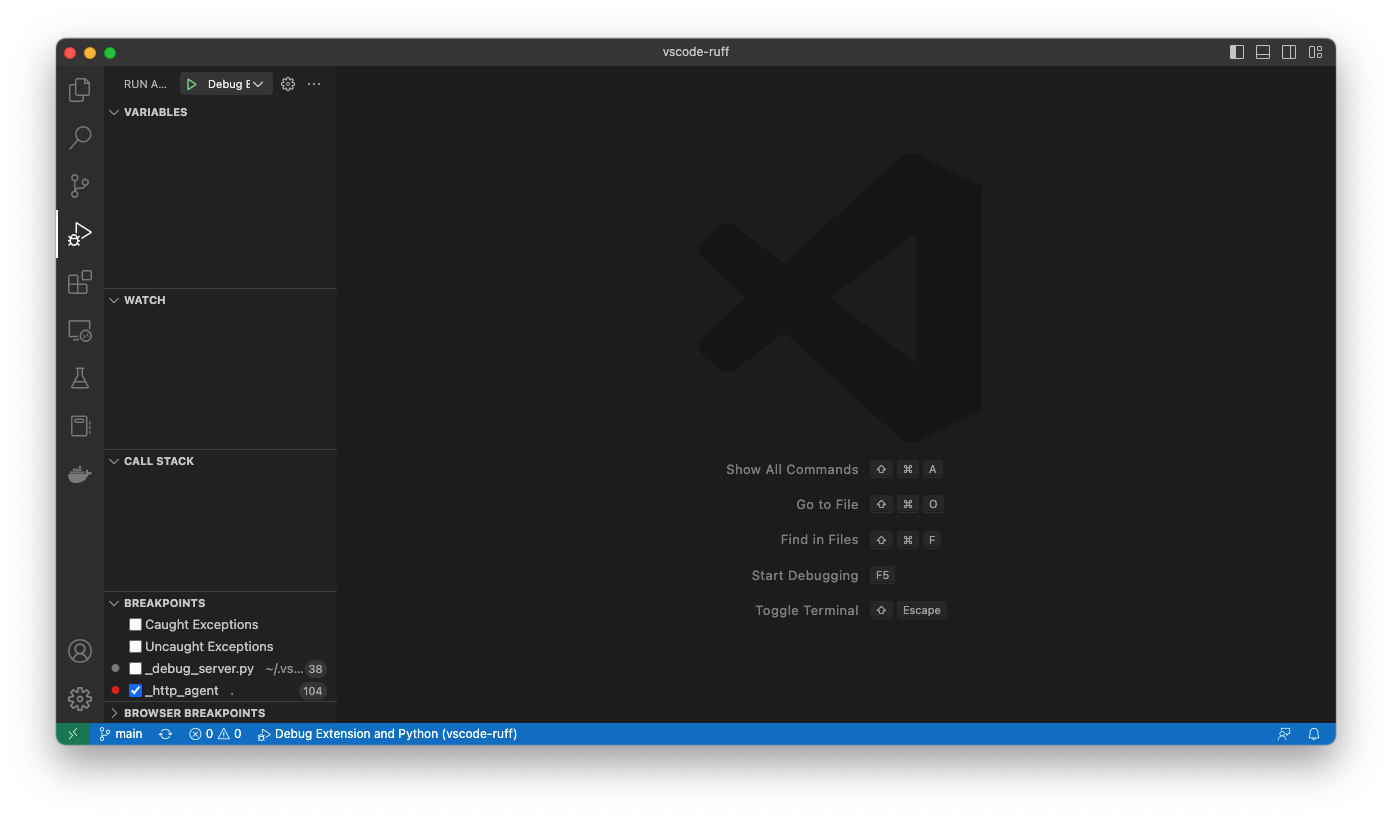
Task: Select the Remote Explorer icon
Action: [79, 330]
